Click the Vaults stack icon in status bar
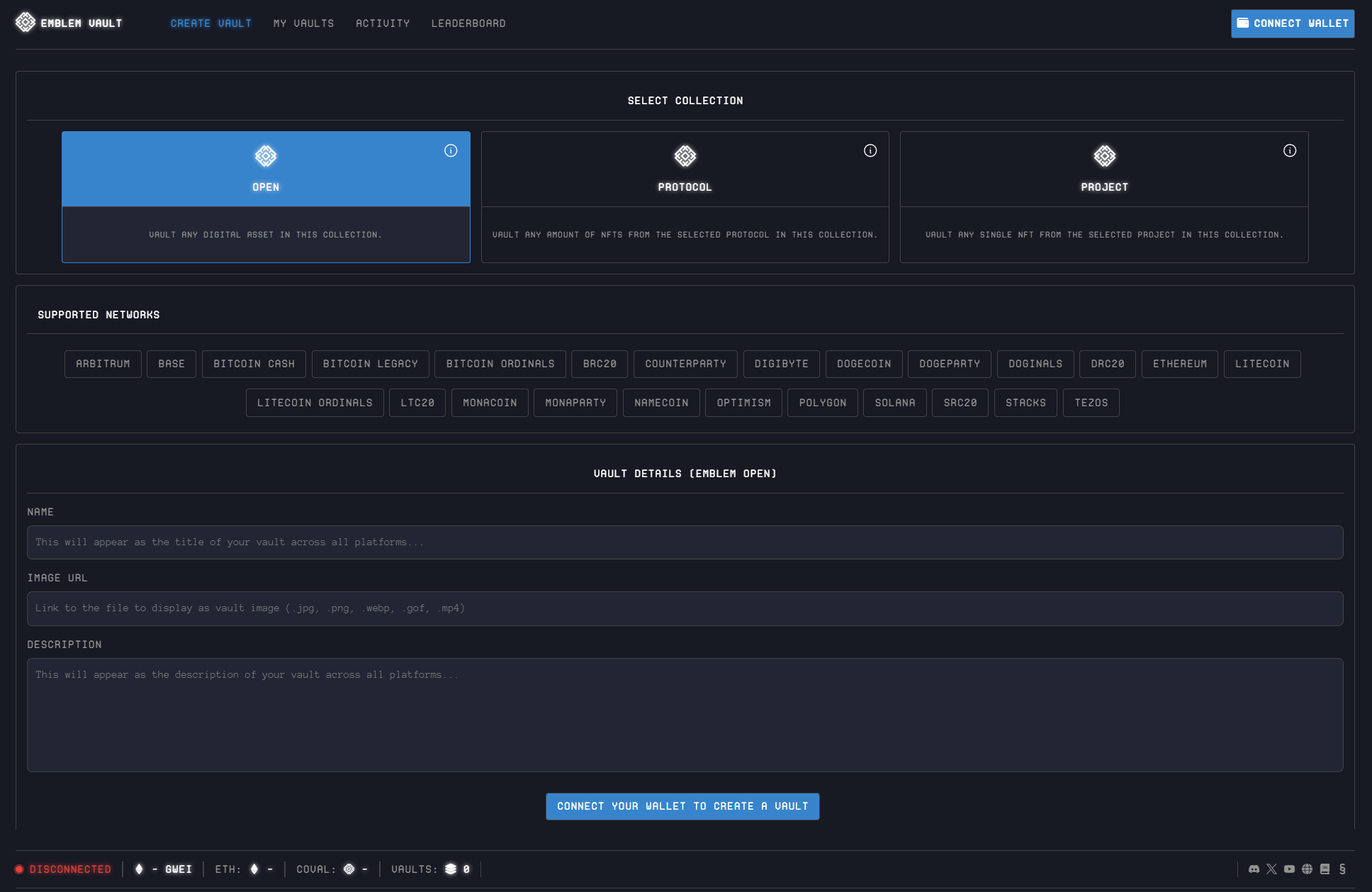The height and width of the screenshot is (892, 1372). tap(451, 869)
